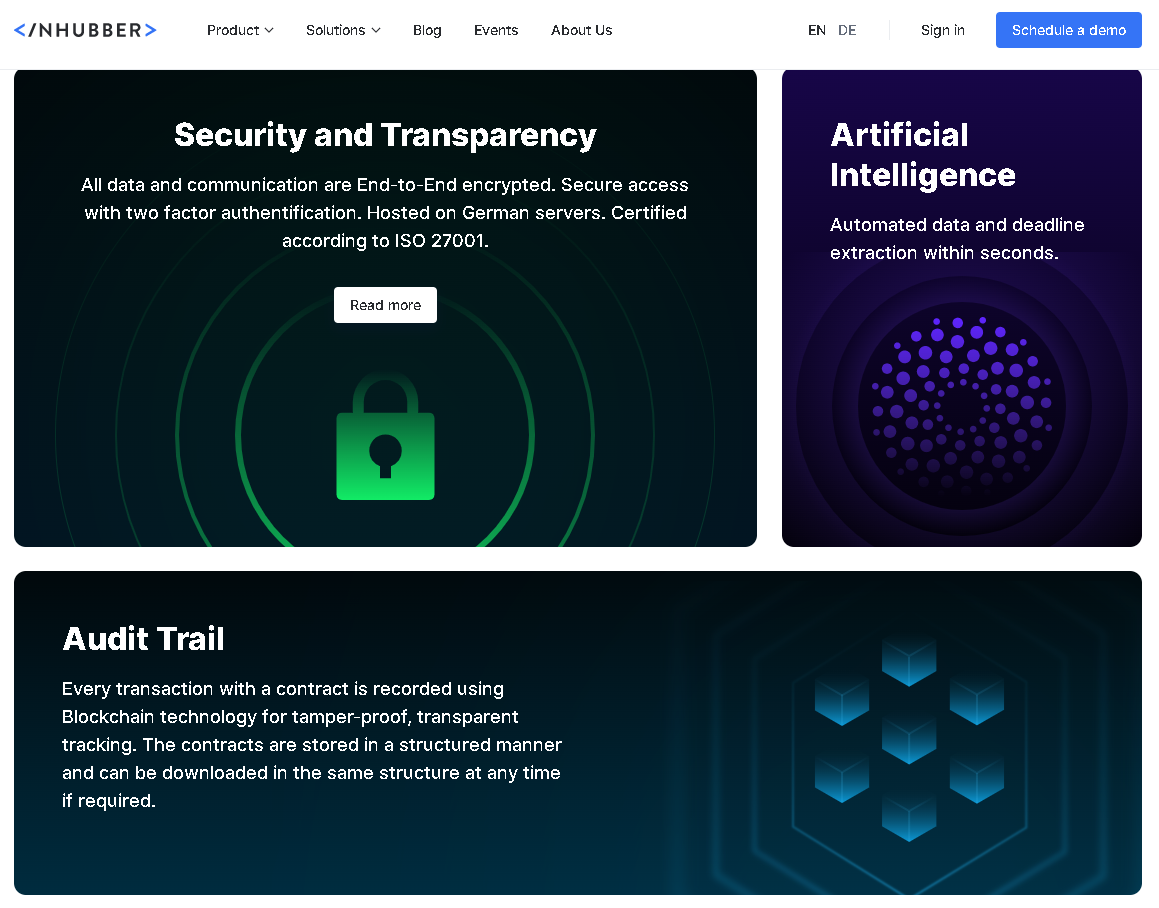This screenshot has width=1159, height=908.
Task: Click Read more under Security and Transparency
Action: click(385, 305)
